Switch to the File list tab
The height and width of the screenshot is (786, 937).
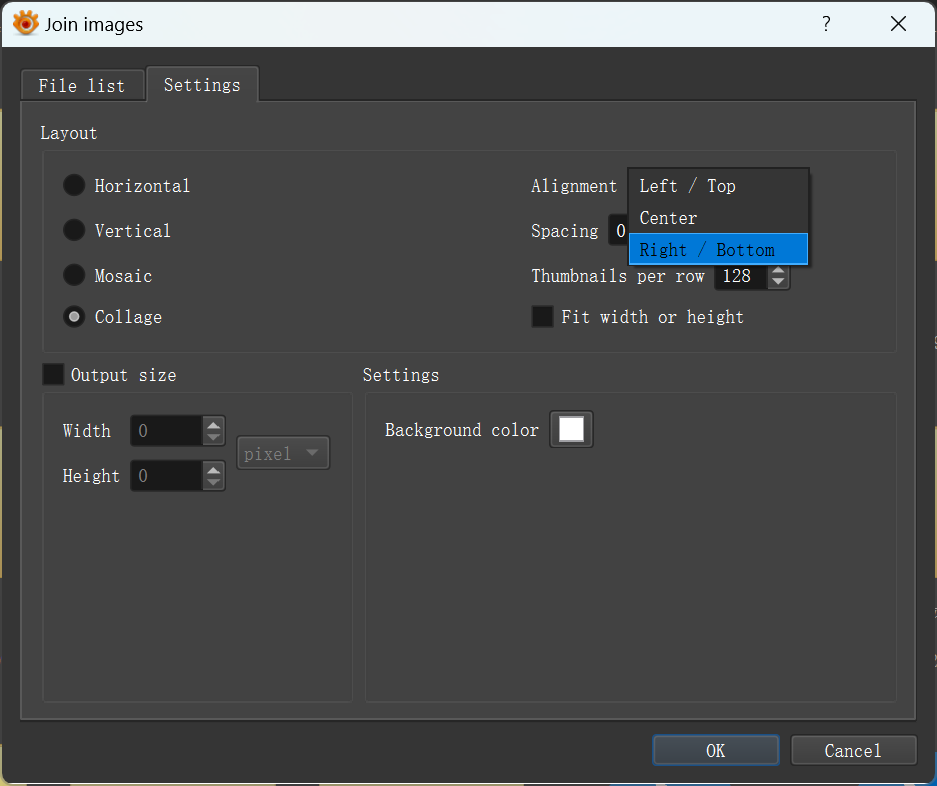pos(82,86)
